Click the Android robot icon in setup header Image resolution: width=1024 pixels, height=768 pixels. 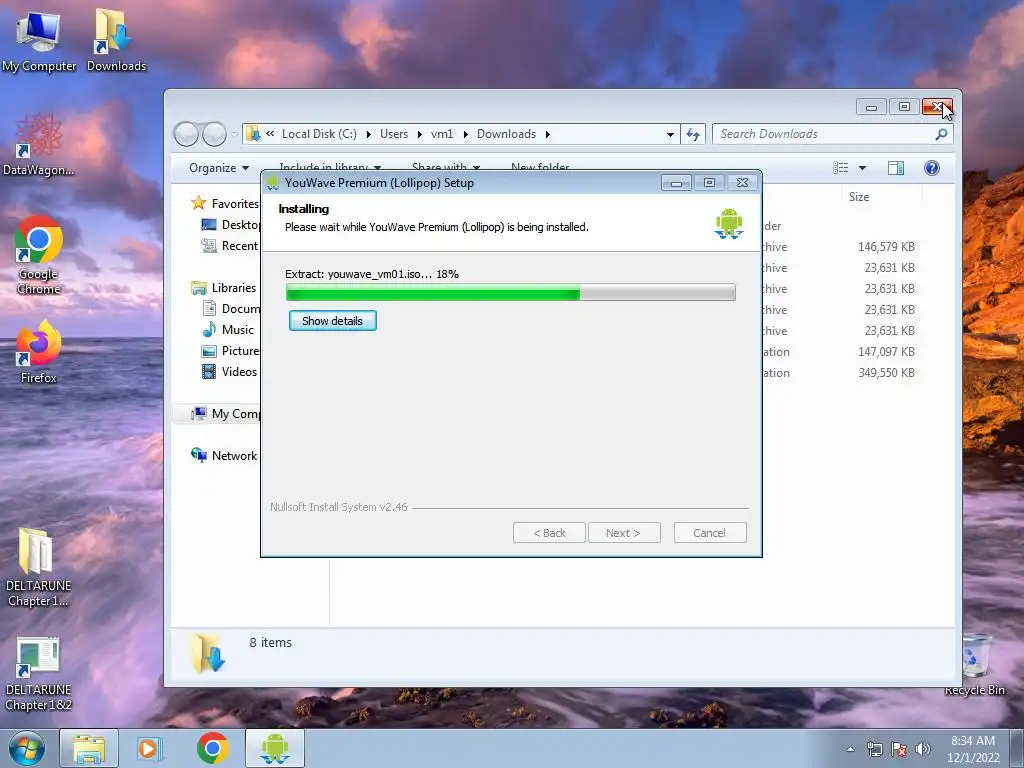pyautogui.click(x=729, y=223)
